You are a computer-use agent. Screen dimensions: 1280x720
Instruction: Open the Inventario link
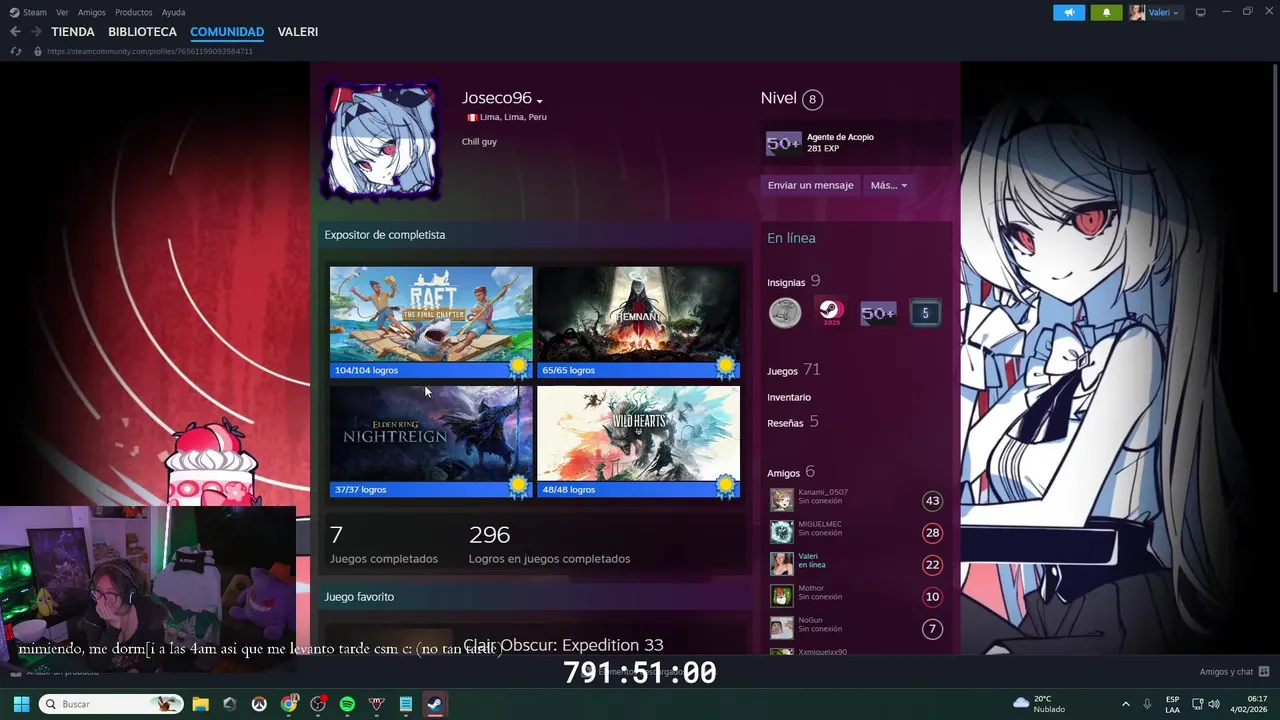pos(789,397)
